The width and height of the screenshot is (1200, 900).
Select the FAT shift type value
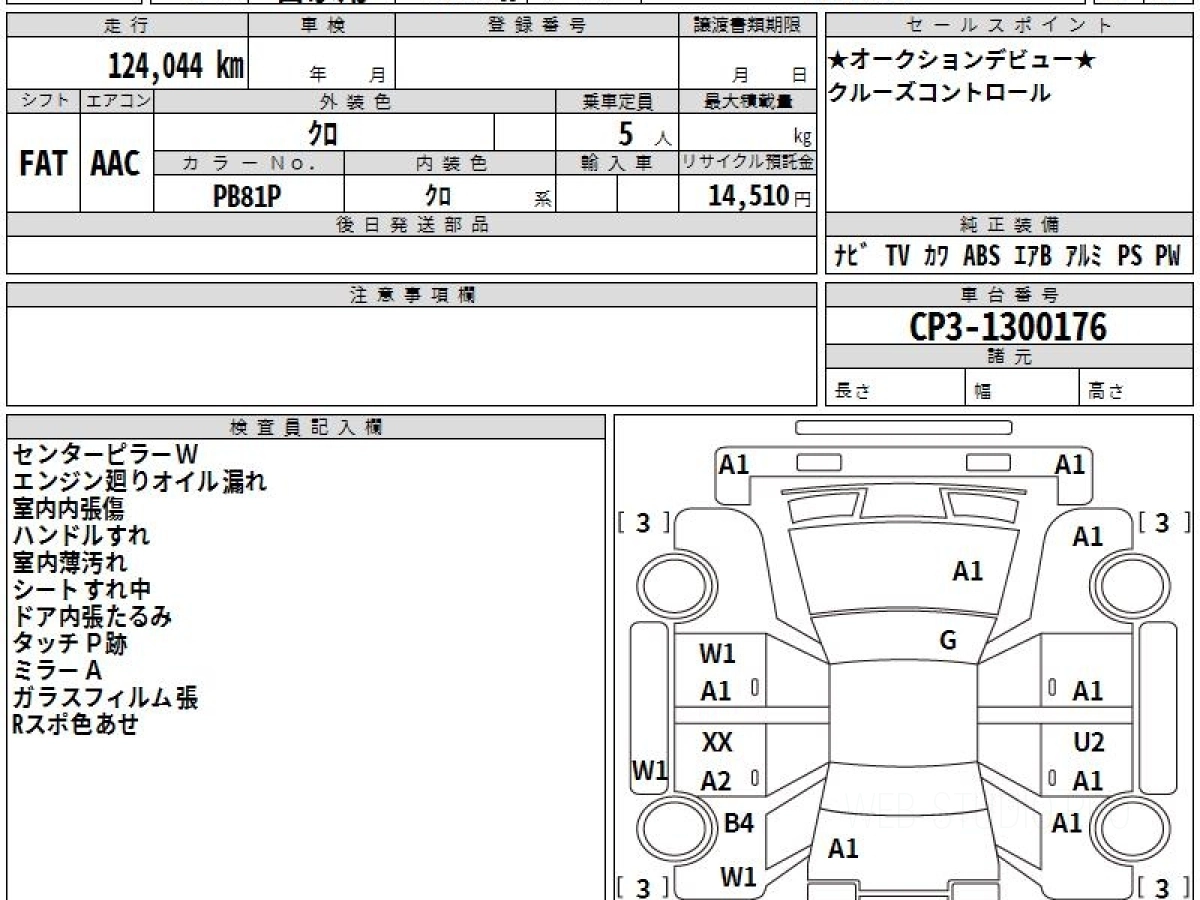(43, 163)
